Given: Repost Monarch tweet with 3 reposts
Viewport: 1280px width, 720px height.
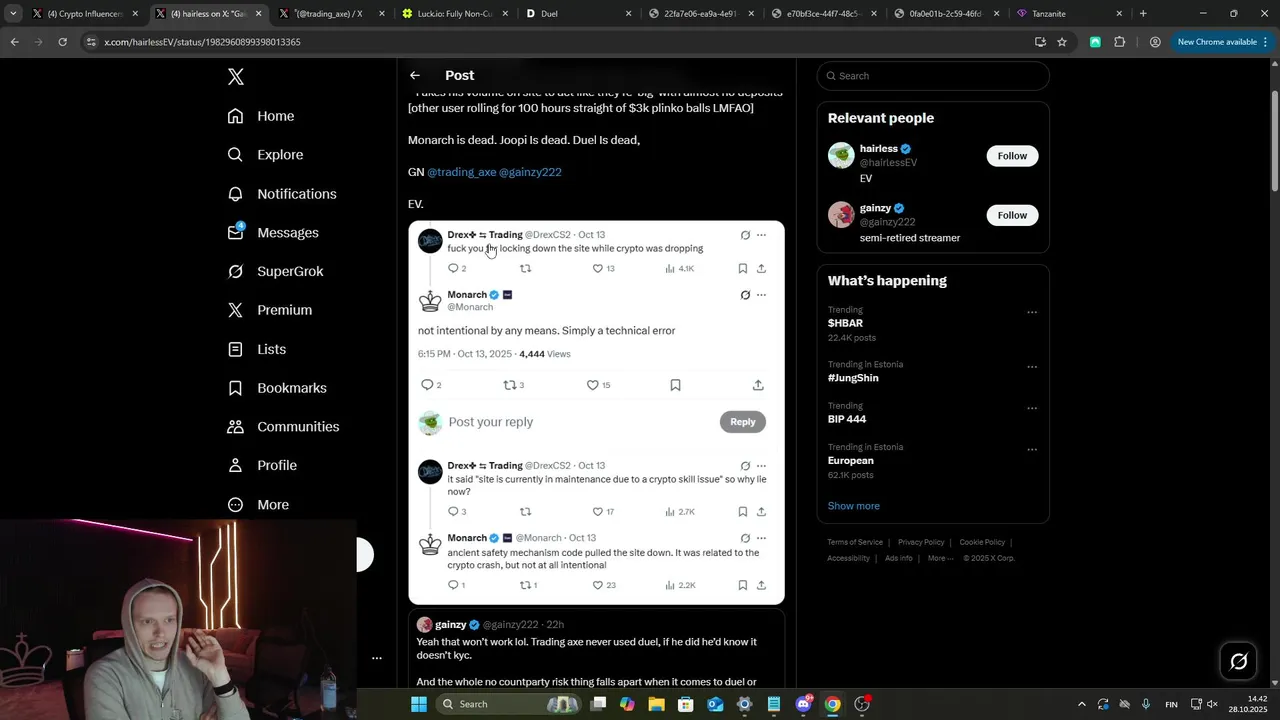Looking at the screenshot, I should pyautogui.click(x=513, y=385).
